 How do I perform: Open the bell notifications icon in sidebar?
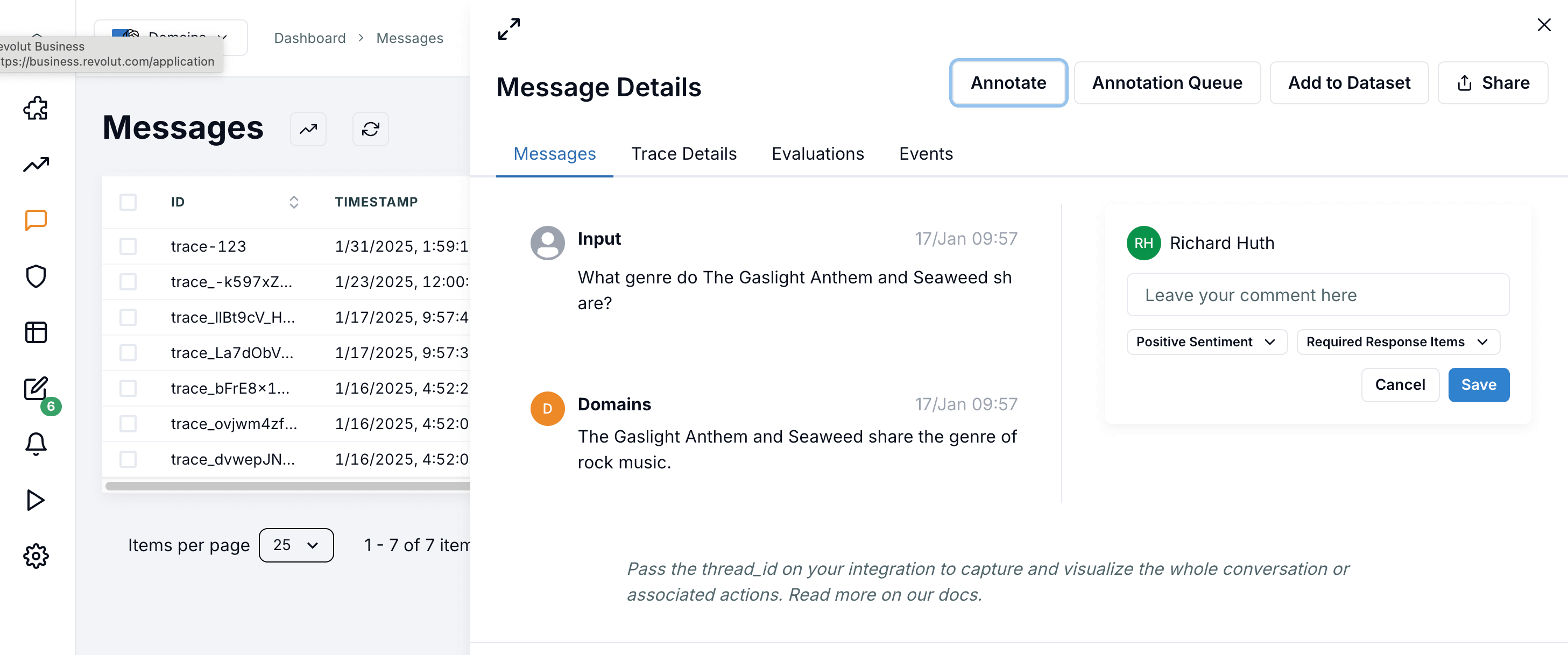tap(36, 444)
